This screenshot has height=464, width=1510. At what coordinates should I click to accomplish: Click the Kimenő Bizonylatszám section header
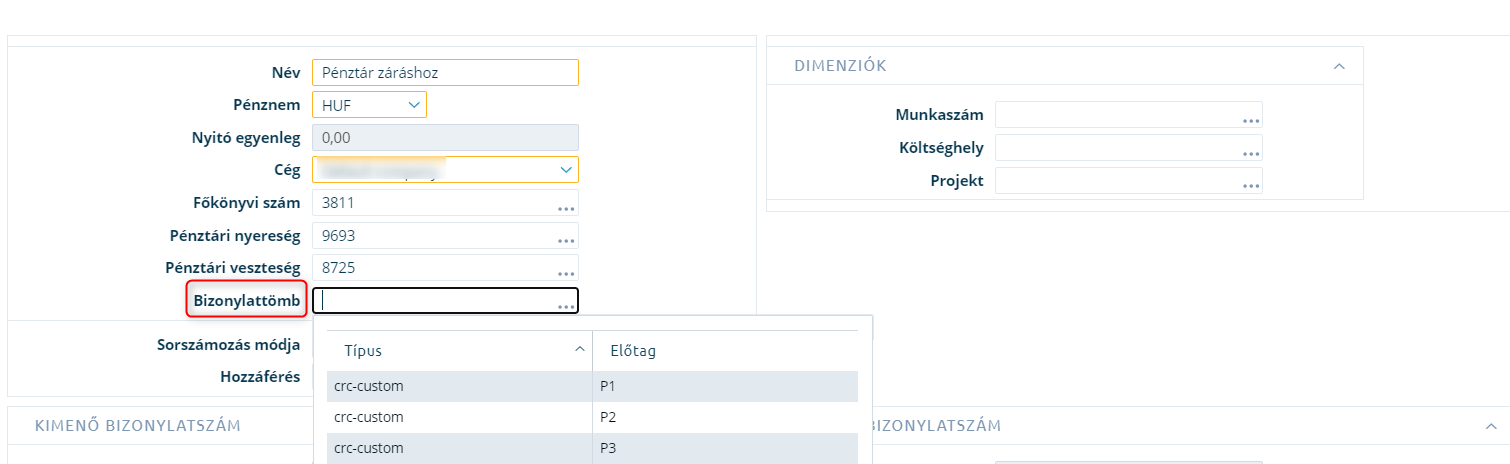138,425
